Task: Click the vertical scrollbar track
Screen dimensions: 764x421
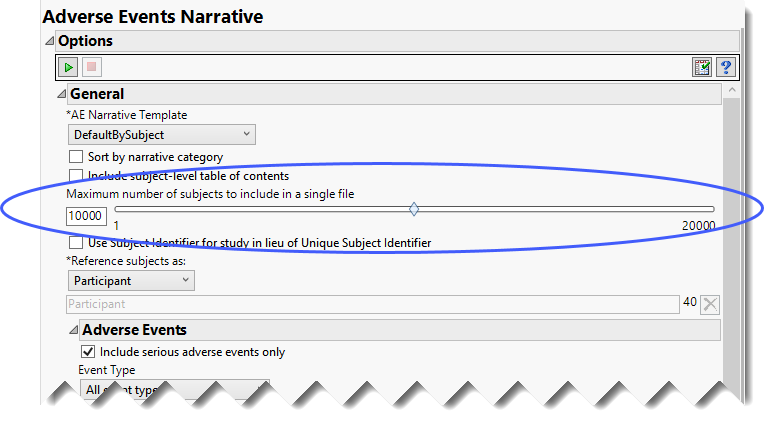Action: tap(732, 250)
